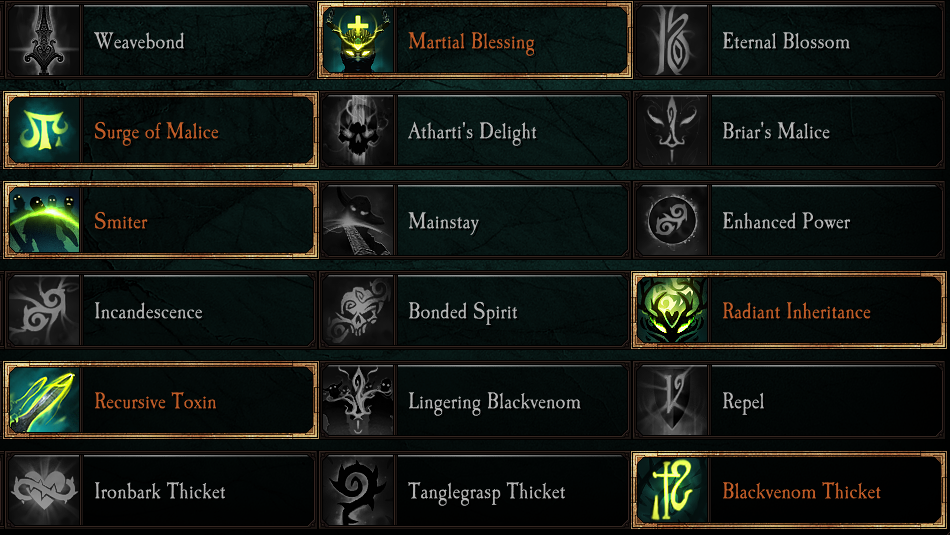Click the Briar's Malice thorn icon
Image resolution: width=950 pixels, height=535 pixels.
tap(672, 131)
